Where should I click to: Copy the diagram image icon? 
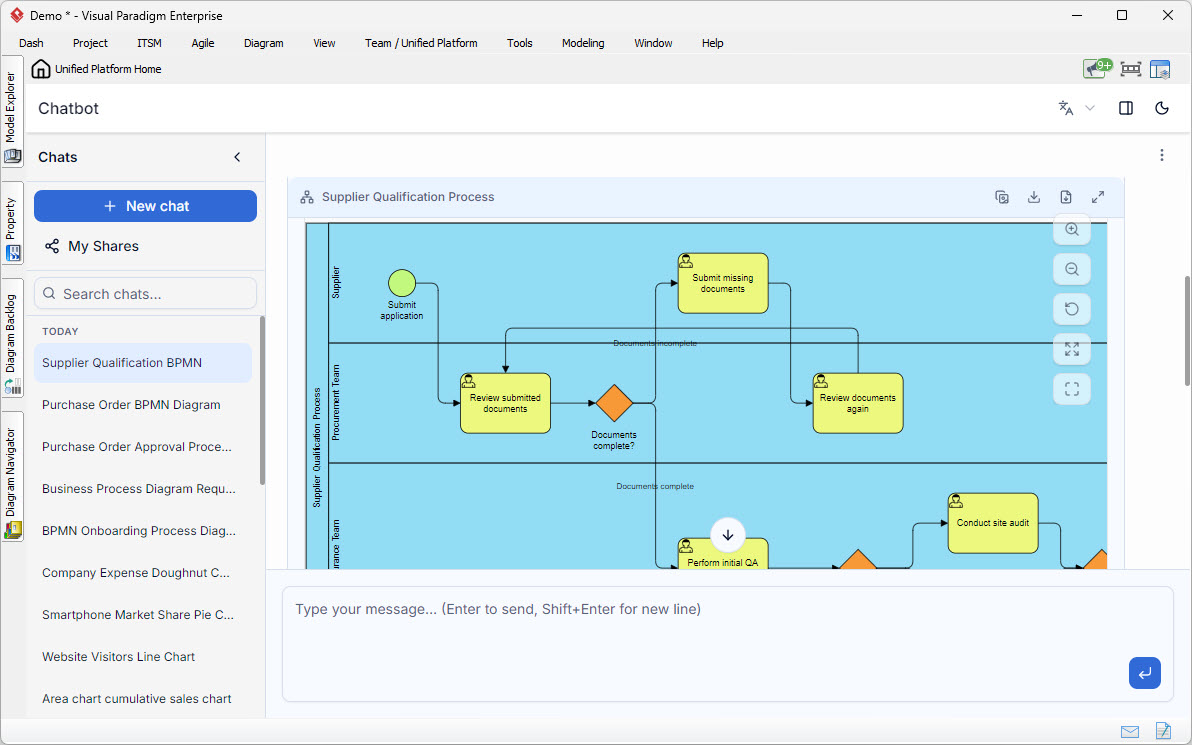(x=1002, y=197)
